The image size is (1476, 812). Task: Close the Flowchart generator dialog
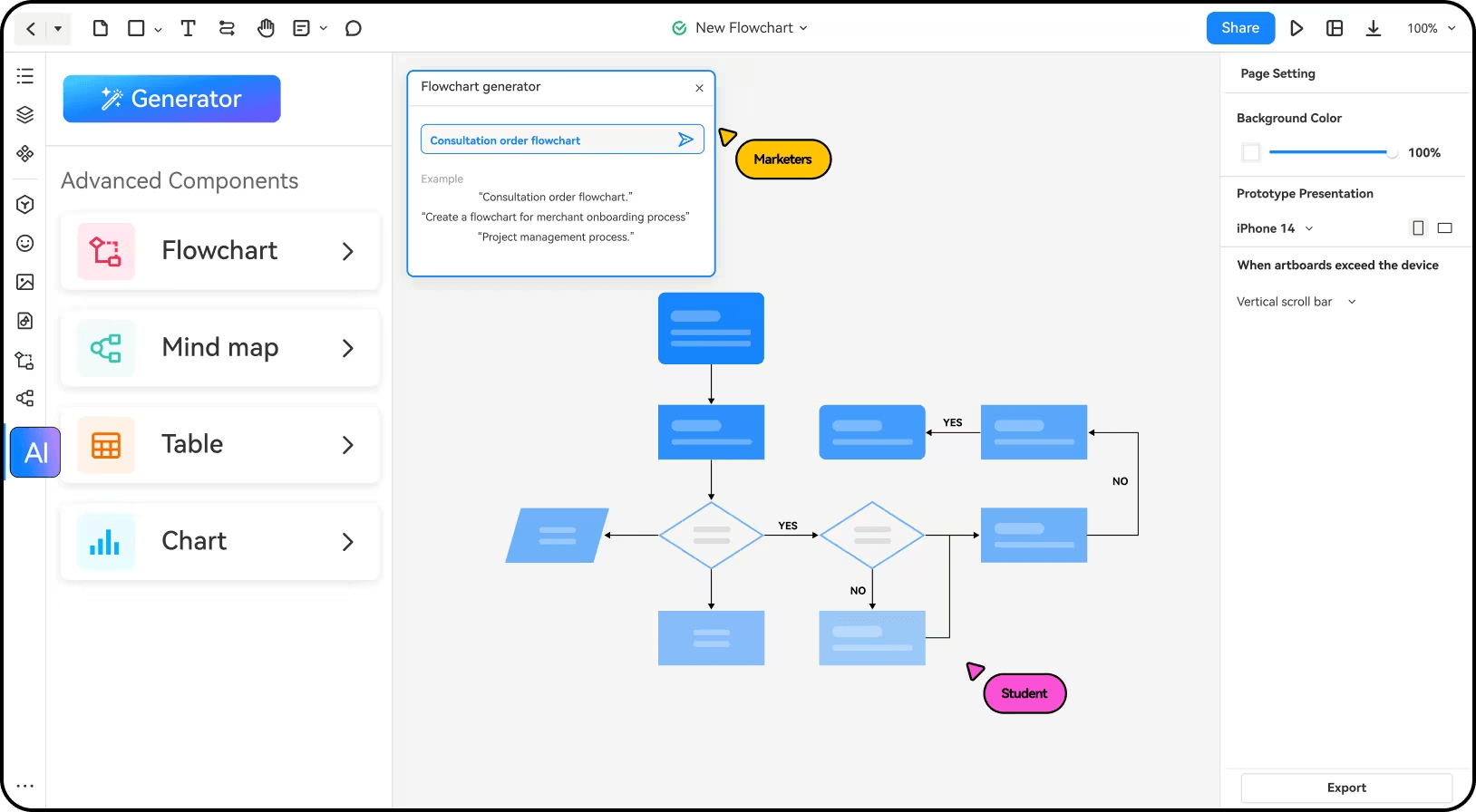(699, 88)
